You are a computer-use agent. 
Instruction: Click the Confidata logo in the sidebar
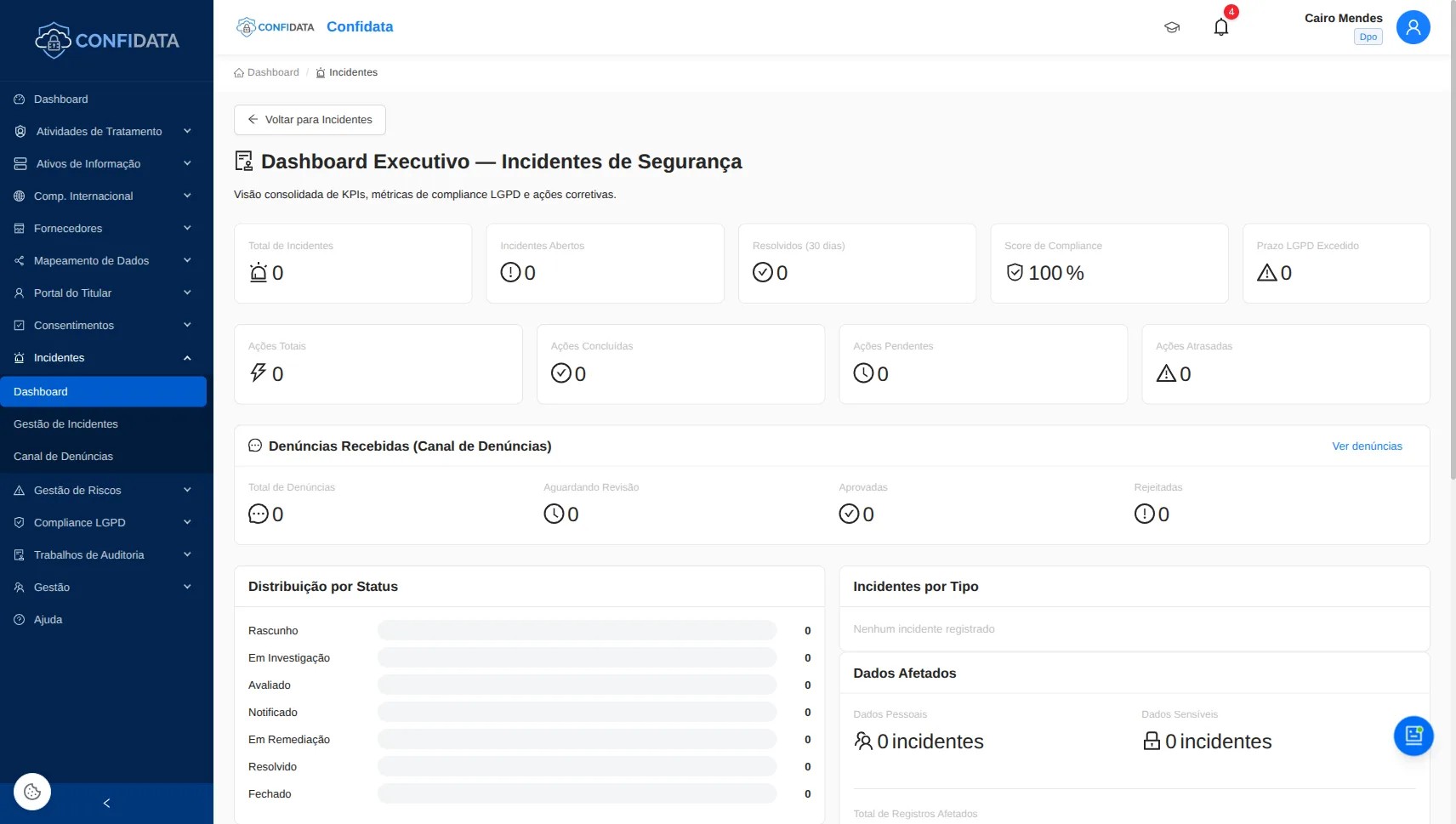(106, 39)
